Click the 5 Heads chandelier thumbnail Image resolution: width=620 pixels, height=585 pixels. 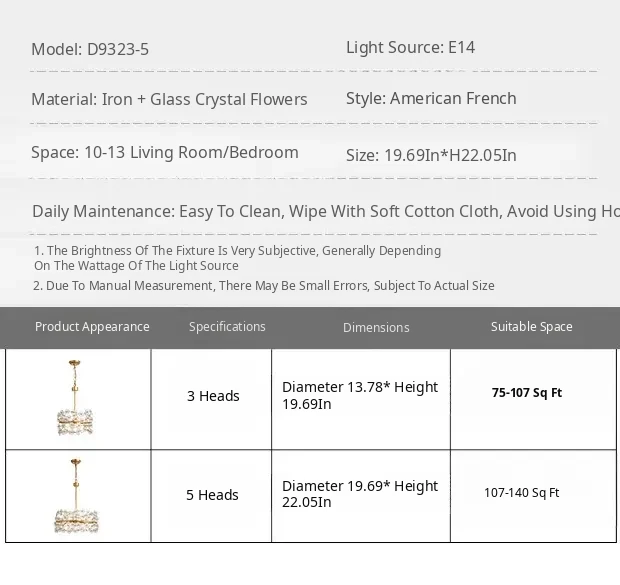pos(76,496)
